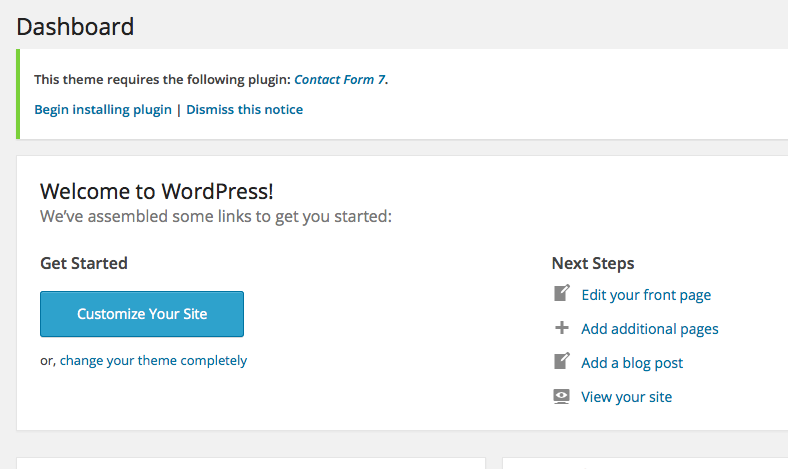Click the Next Steps section heading
The width and height of the screenshot is (788, 469).
[x=593, y=264]
